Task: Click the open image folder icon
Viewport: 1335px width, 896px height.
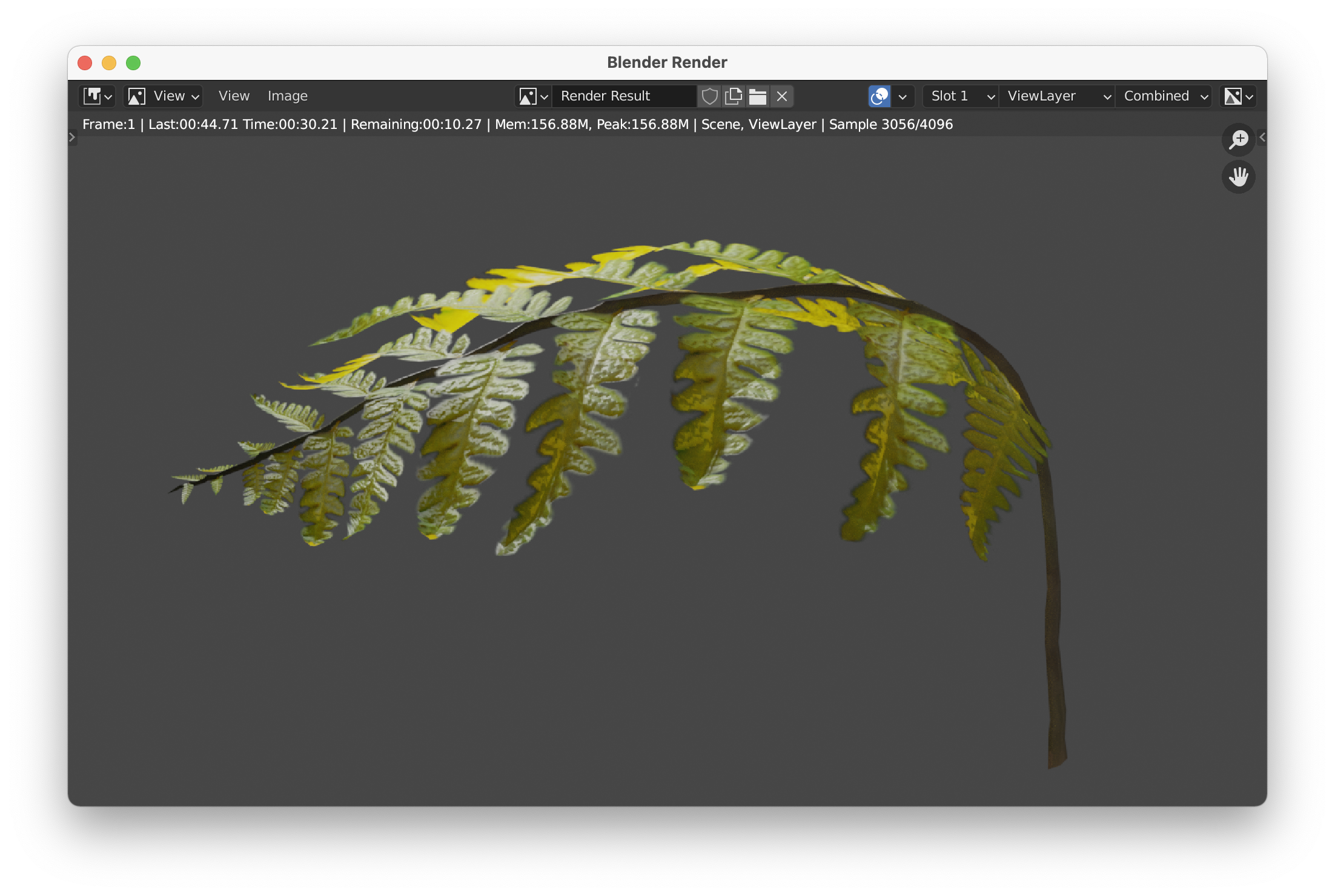Action: pos(758,96)
